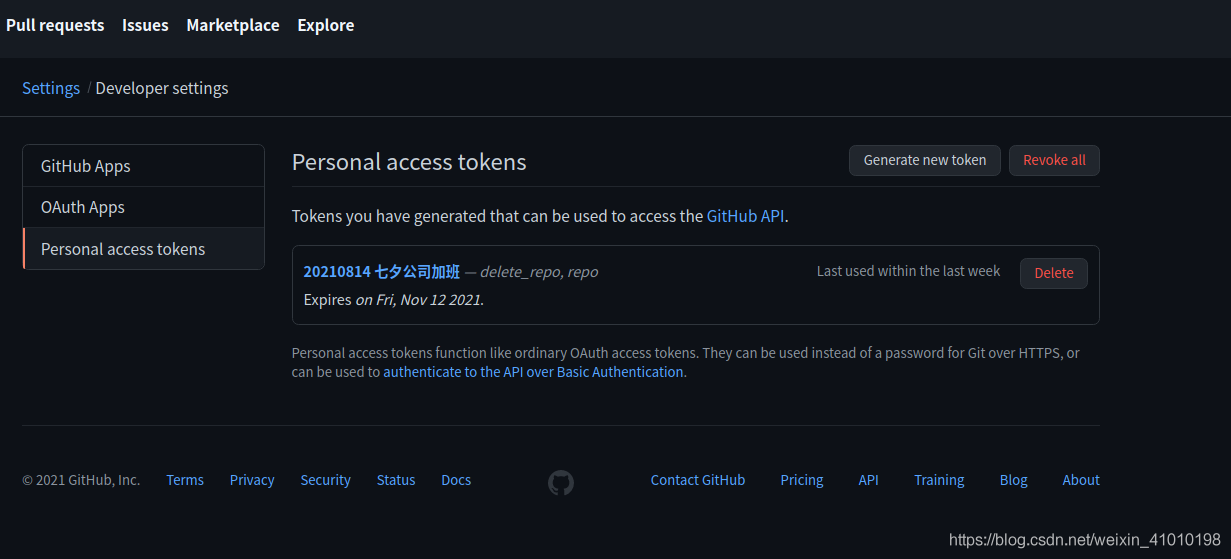
Task: Follow the GitHub API link
Action: click(x=745, y=215)
